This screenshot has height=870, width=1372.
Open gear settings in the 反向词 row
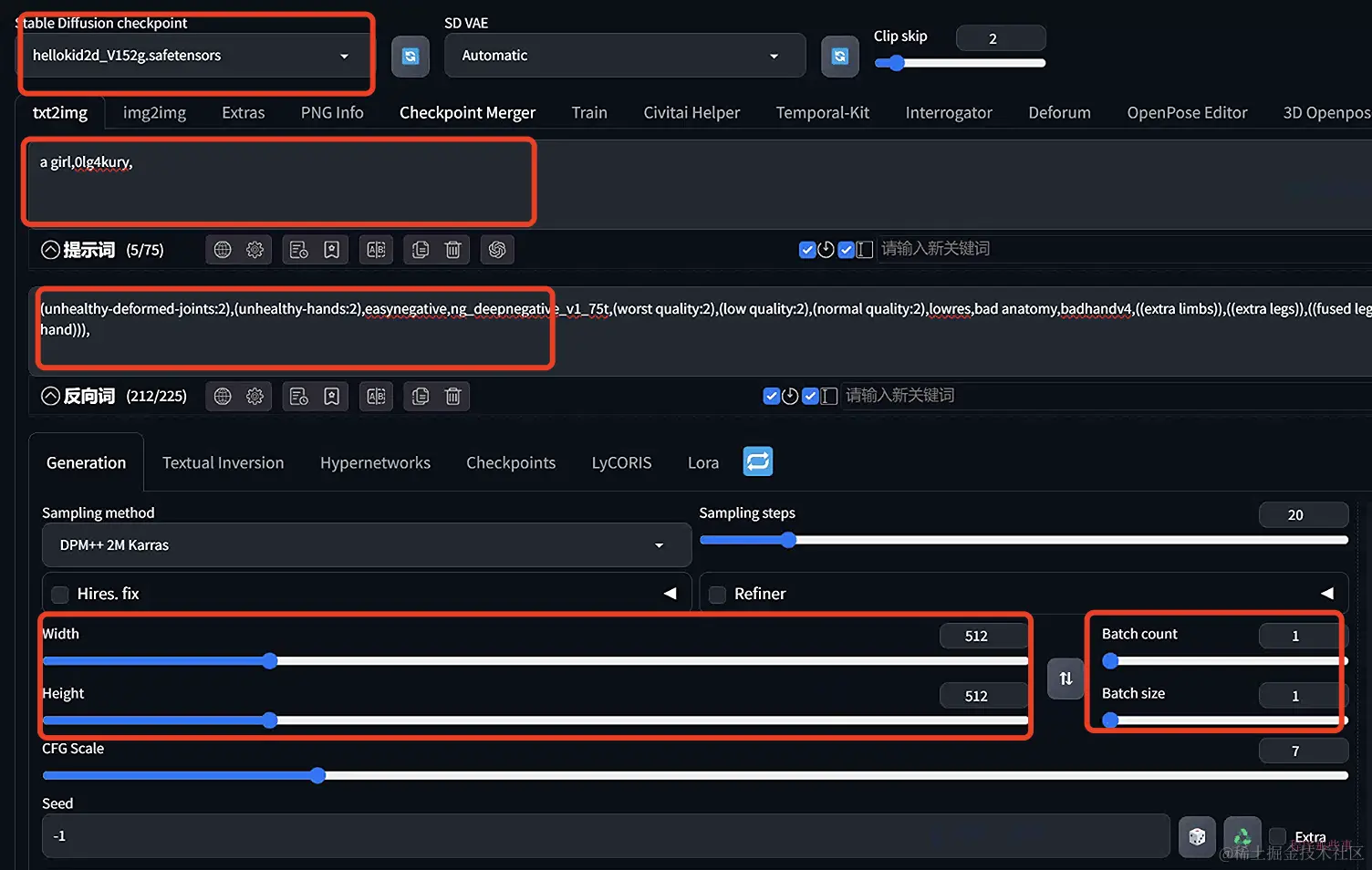255,396
